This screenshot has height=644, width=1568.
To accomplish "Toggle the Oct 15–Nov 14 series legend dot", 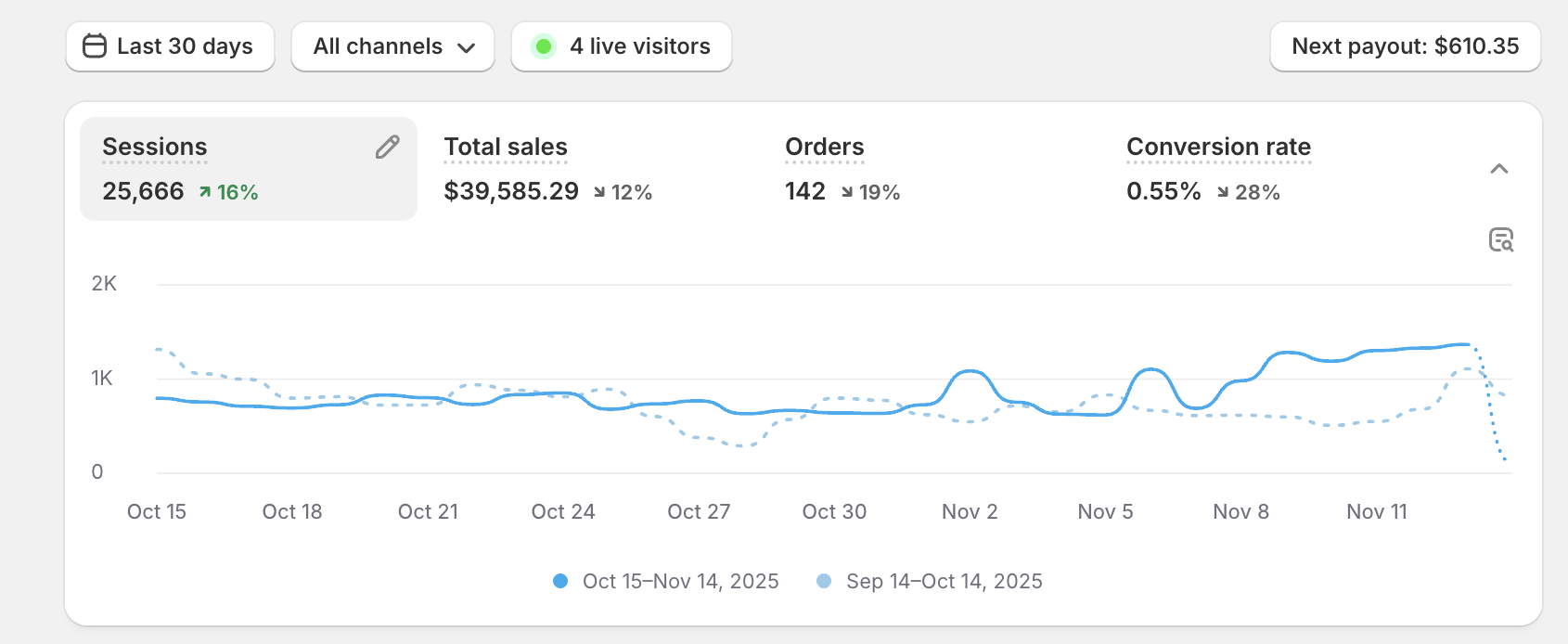I will pyautogui.click(x=559, y=581).
